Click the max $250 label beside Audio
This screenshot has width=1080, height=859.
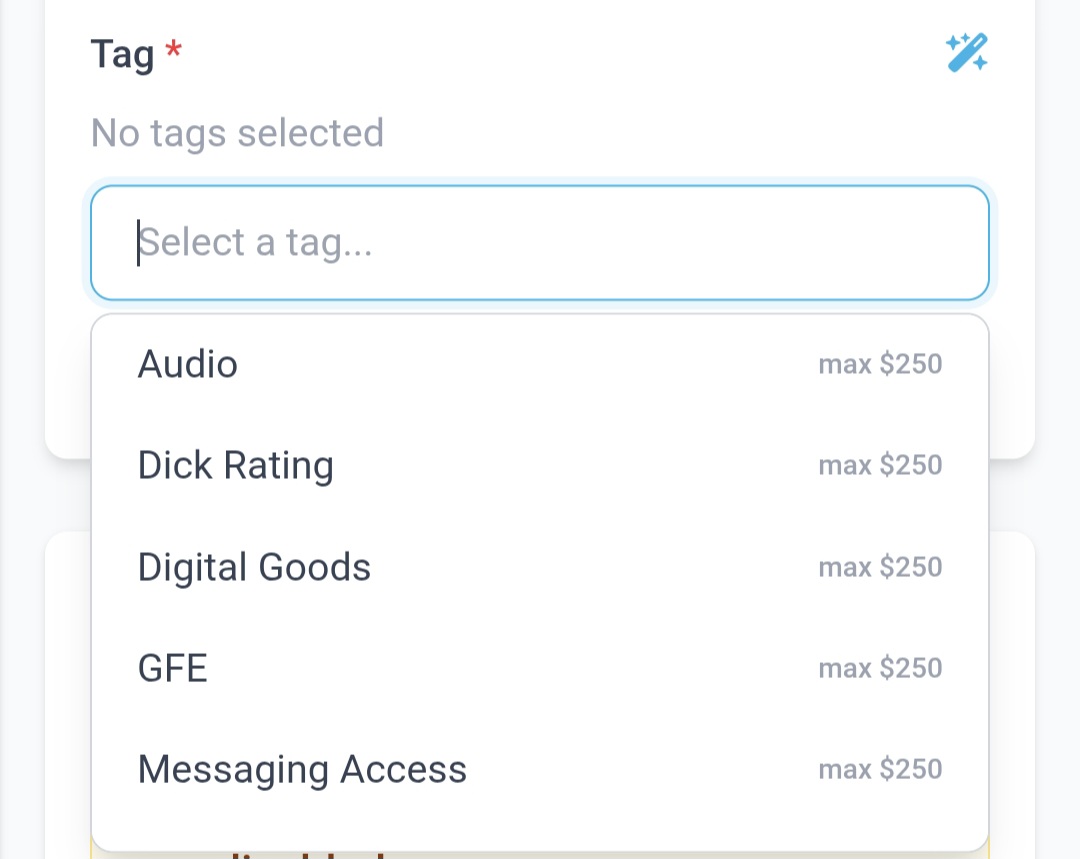point(880,364)
